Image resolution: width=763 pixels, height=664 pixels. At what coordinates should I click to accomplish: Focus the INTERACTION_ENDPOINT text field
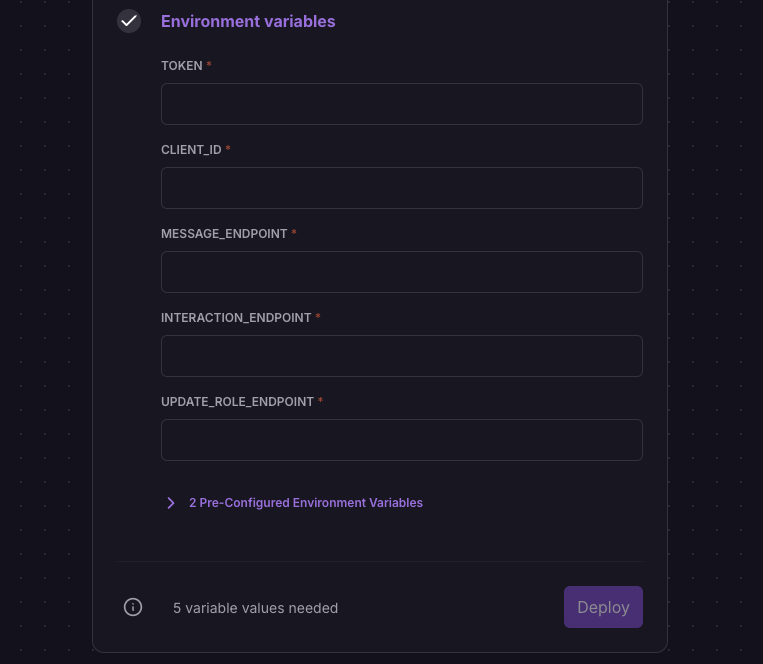tap(401, 356)
